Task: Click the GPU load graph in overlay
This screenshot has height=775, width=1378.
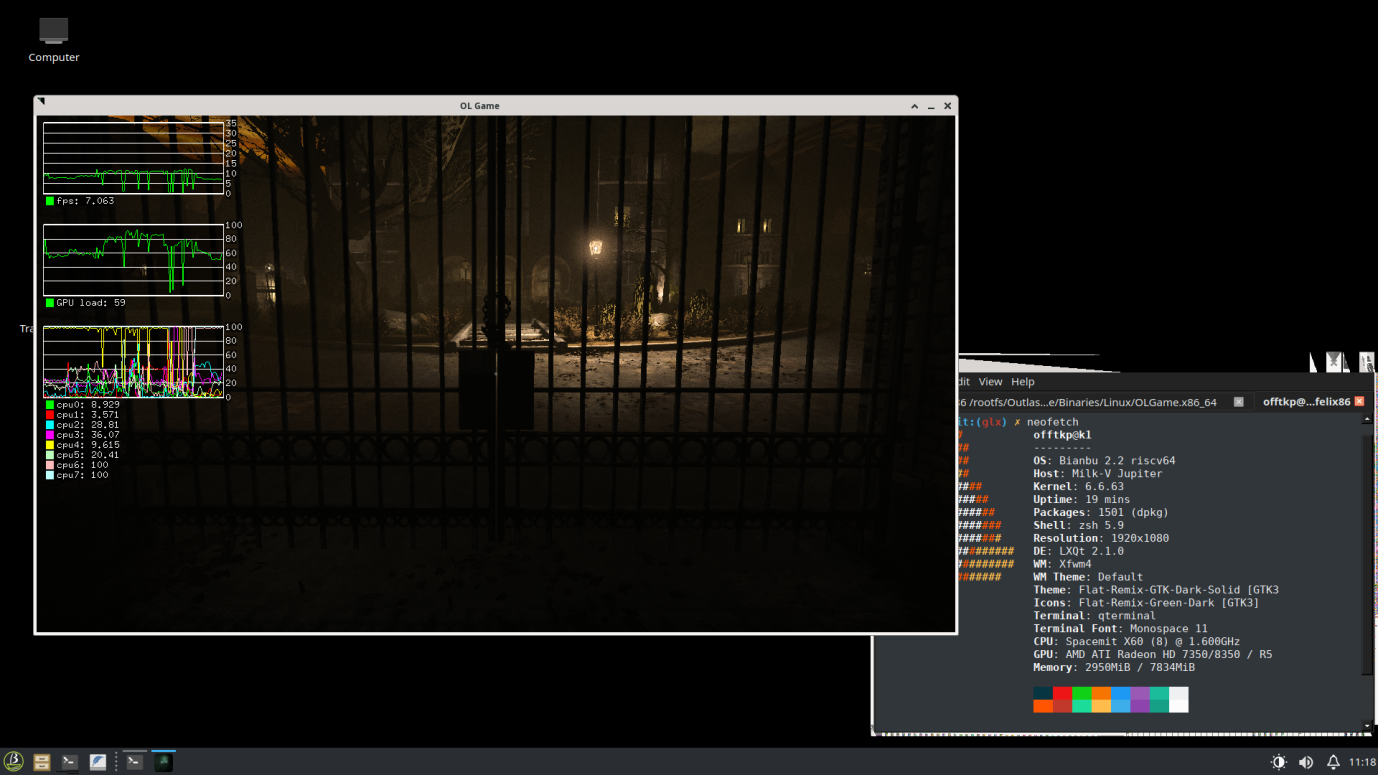Action: point(133,260)
